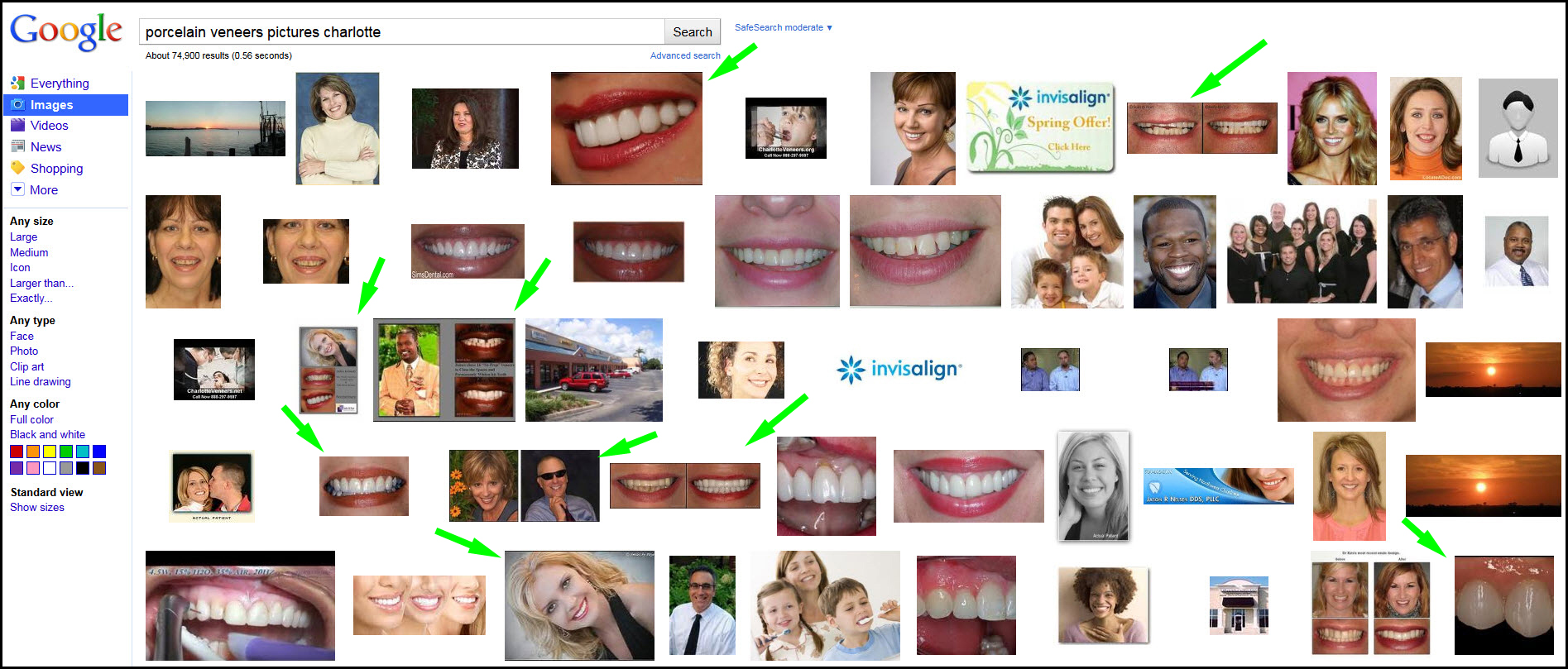The height and width of the screenshot is (669, 1568).
Task: Expand More search categories arrow
Action: 17,189
